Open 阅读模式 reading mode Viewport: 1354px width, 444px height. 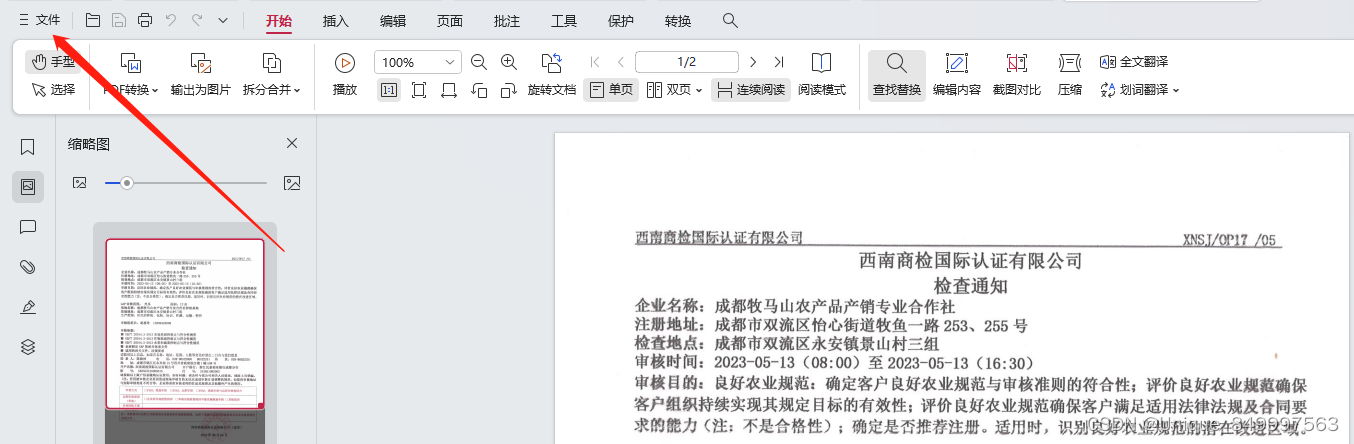click(x=822, y=75)
